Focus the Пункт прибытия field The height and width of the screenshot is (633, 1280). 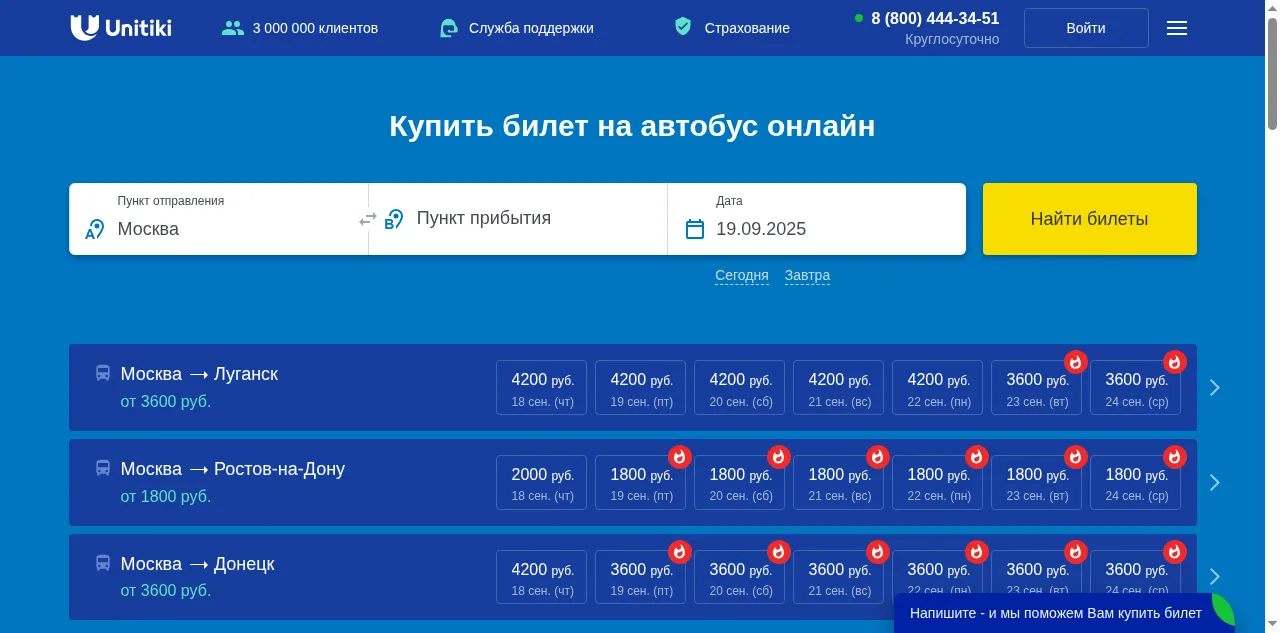coord(518,219)
